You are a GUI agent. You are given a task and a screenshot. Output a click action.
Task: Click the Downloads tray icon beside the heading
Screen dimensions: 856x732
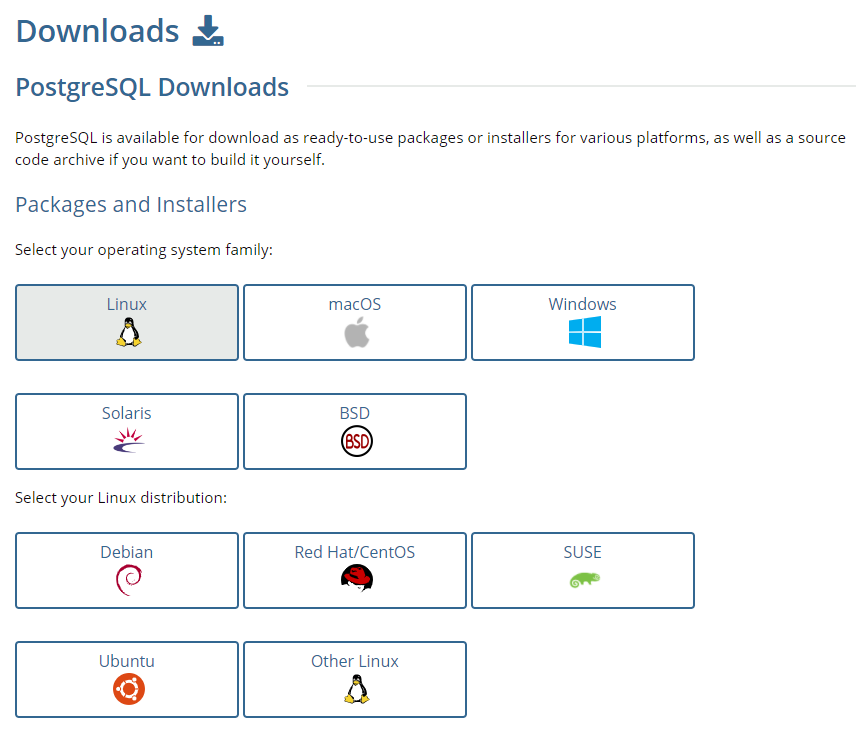click(x=208, y=31)
